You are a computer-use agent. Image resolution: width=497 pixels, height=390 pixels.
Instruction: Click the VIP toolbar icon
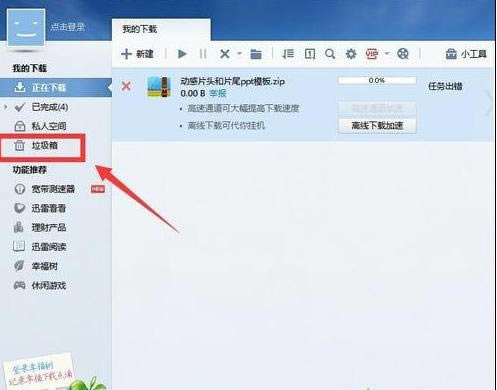(x=372, y=54)
